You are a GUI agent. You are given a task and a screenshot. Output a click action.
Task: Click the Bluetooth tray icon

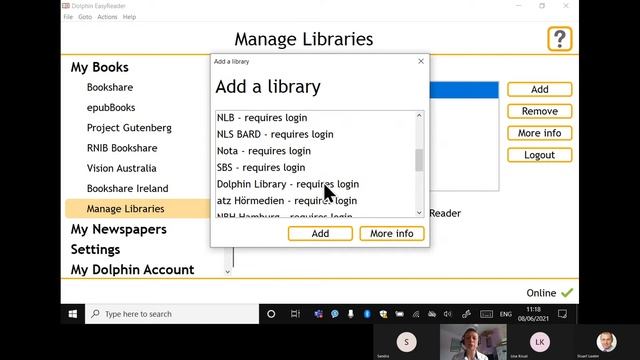[x=367, y=314]
